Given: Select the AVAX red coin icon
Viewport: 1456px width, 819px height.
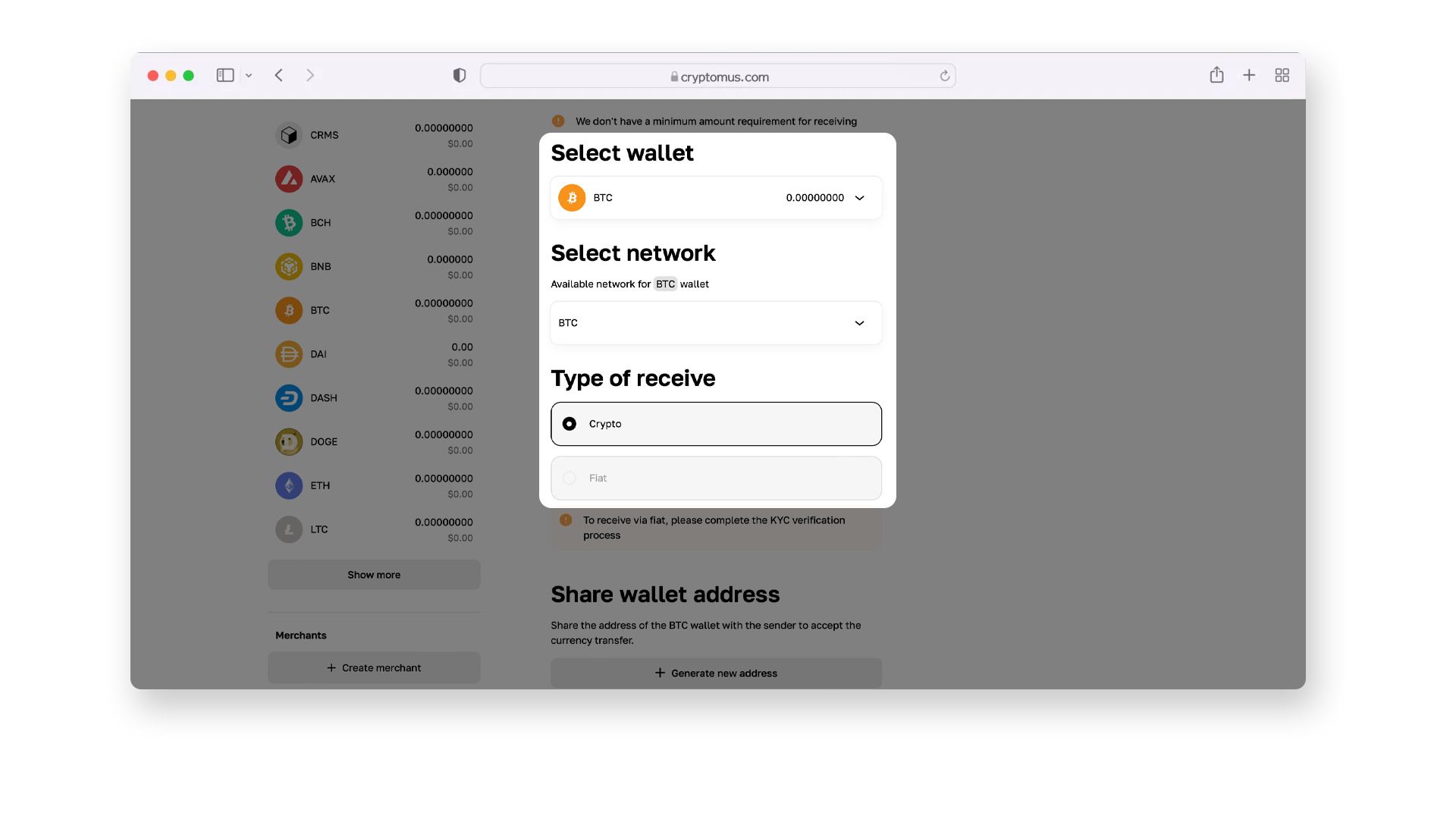Looking at the screenshot, I should coord(288,179).
